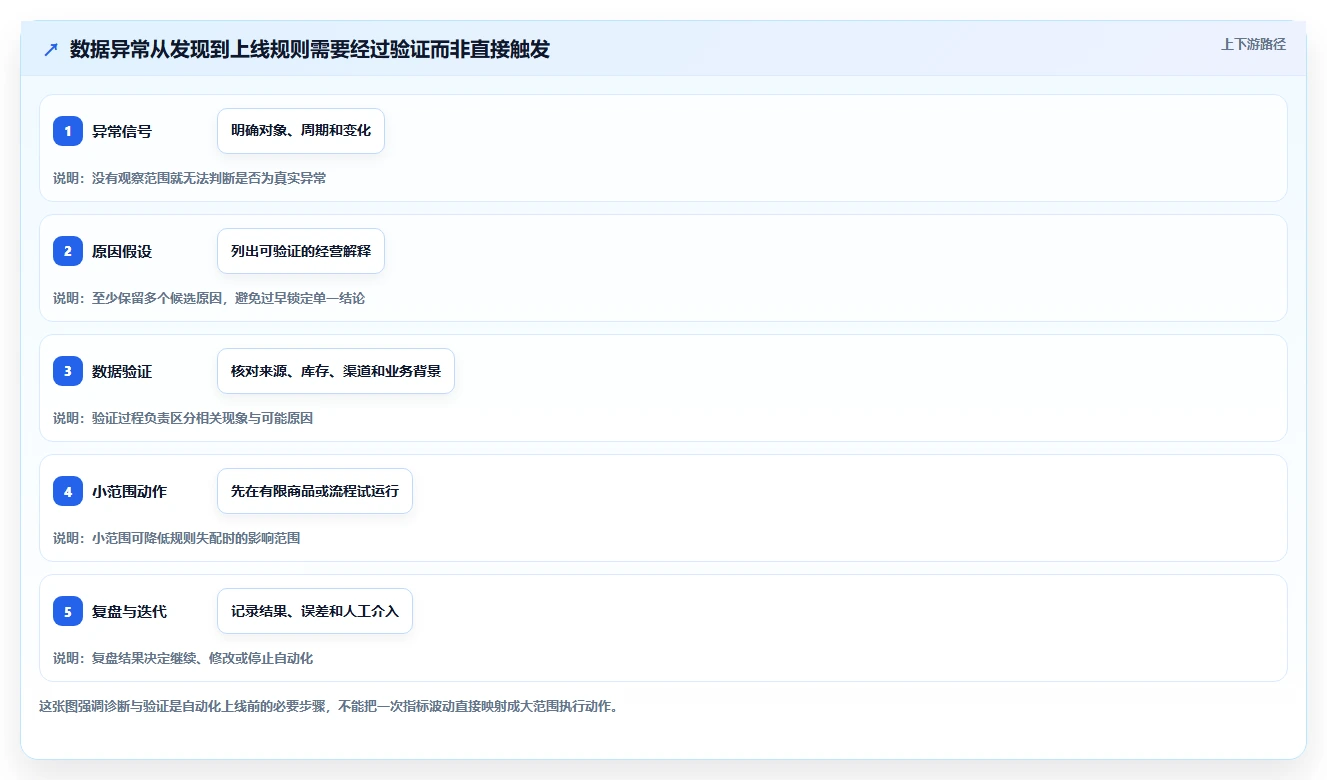Image resolution: width=1327 pixels, height=780 pixels.
Task: Click the note 验证过程负责区分相关现象与可能原因
Action: [x=202, y=418]
